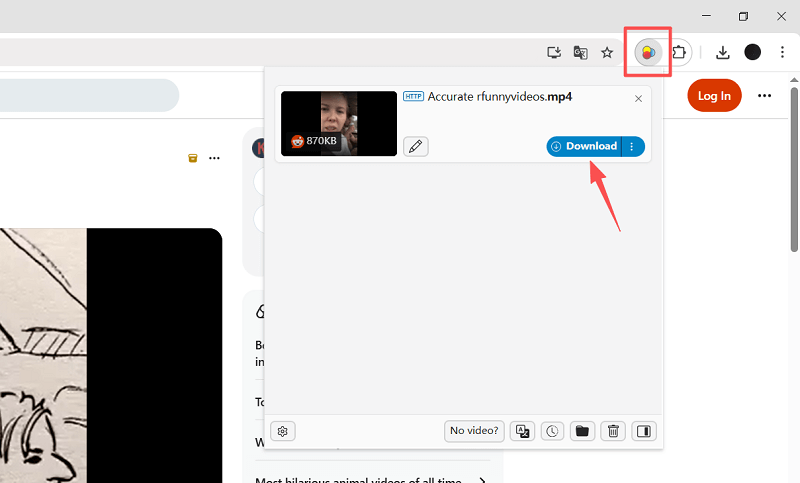This screenshot has height=483, width=800.
Task: Bookmark this page with the star icon
Action: click(607, 52)
